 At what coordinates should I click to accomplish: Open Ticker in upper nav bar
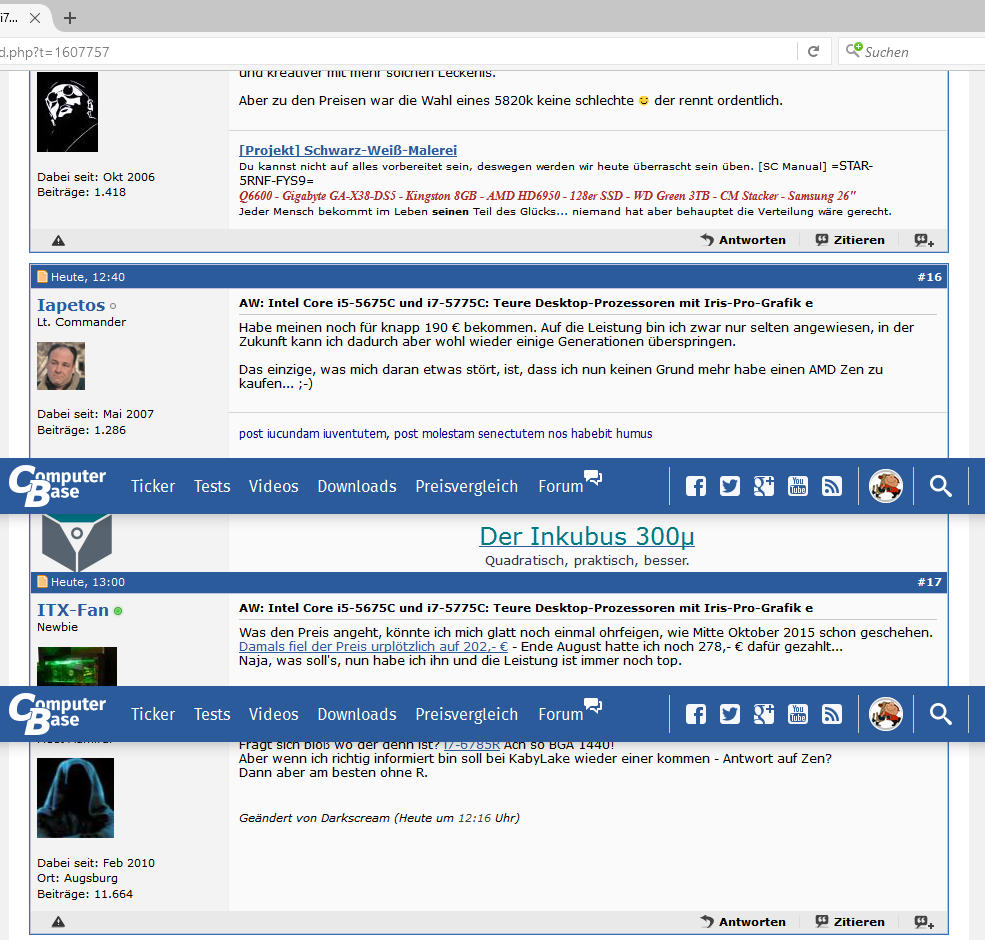click(x=153, y=486)
